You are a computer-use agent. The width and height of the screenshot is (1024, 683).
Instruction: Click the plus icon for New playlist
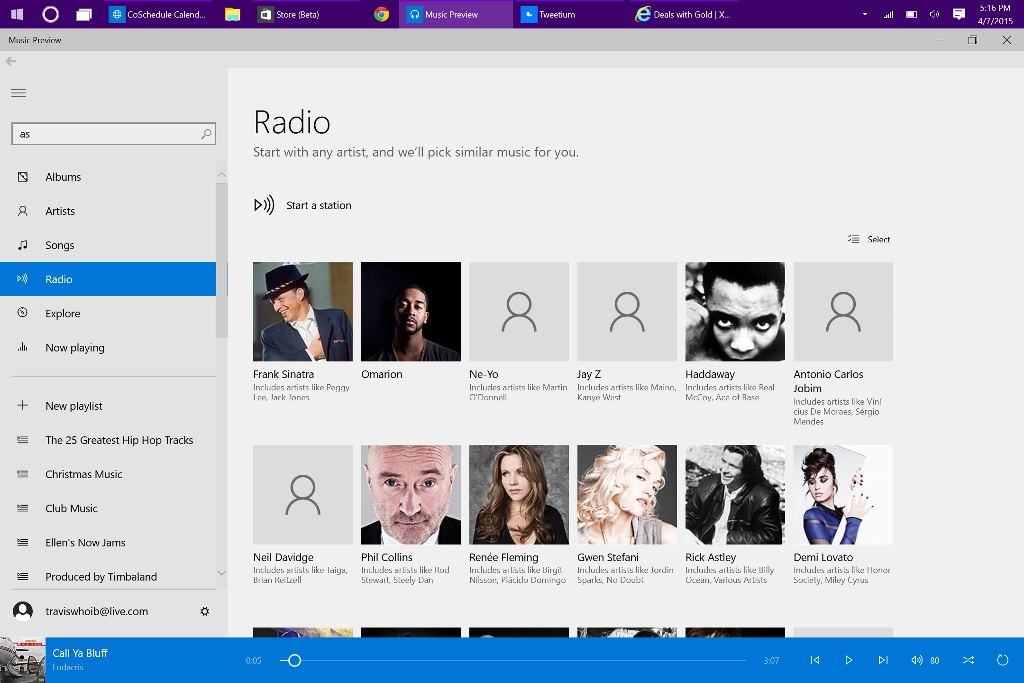click(x=23, y=405)
